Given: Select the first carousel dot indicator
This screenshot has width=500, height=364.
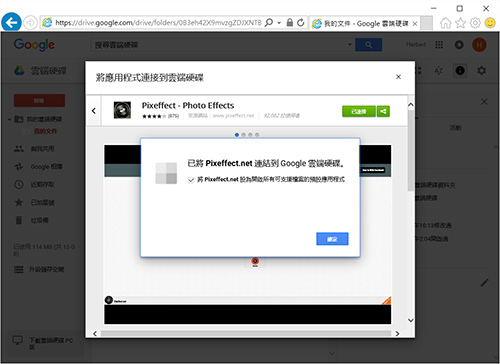Looking at the screenshot, I should coord(237,135).
